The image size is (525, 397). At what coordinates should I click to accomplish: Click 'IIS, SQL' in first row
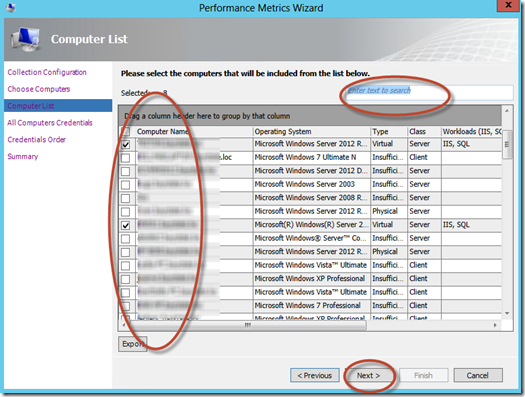tap(456, 144)
